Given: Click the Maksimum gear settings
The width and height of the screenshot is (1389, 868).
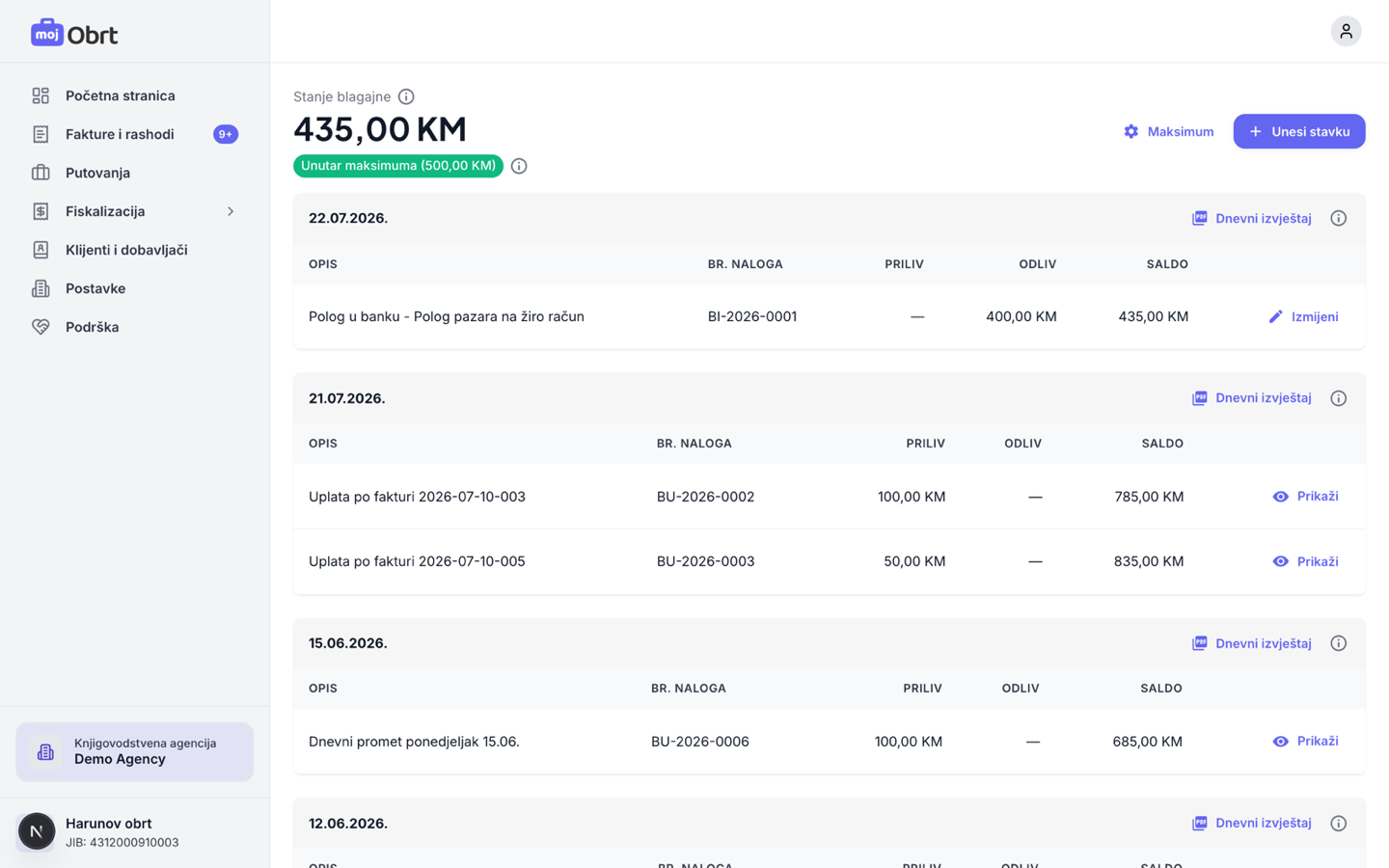Looking at the screenshot, I should 1168,131.
